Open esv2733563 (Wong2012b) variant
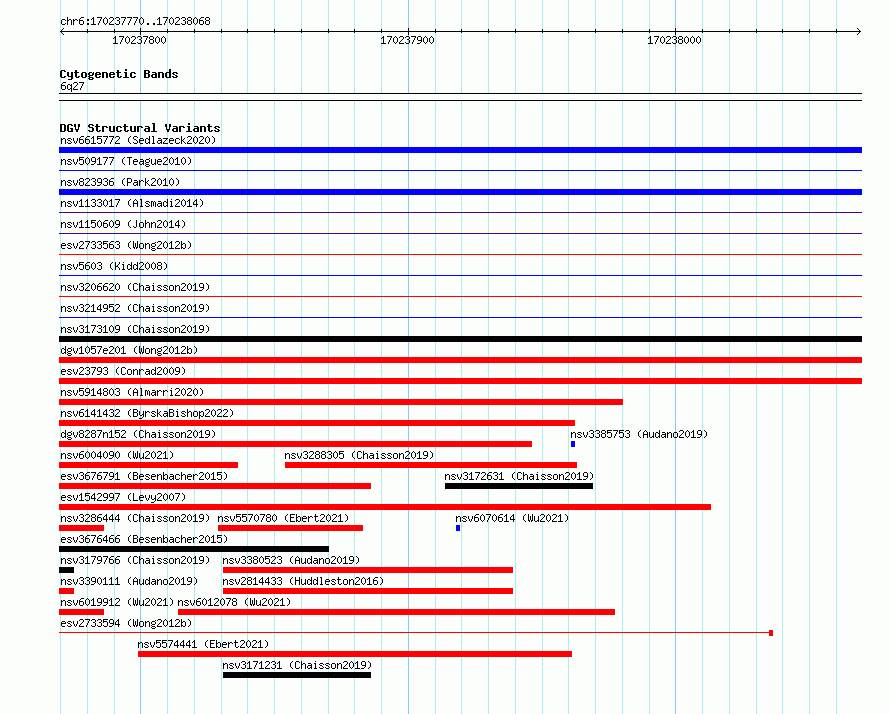 [126, 245]
